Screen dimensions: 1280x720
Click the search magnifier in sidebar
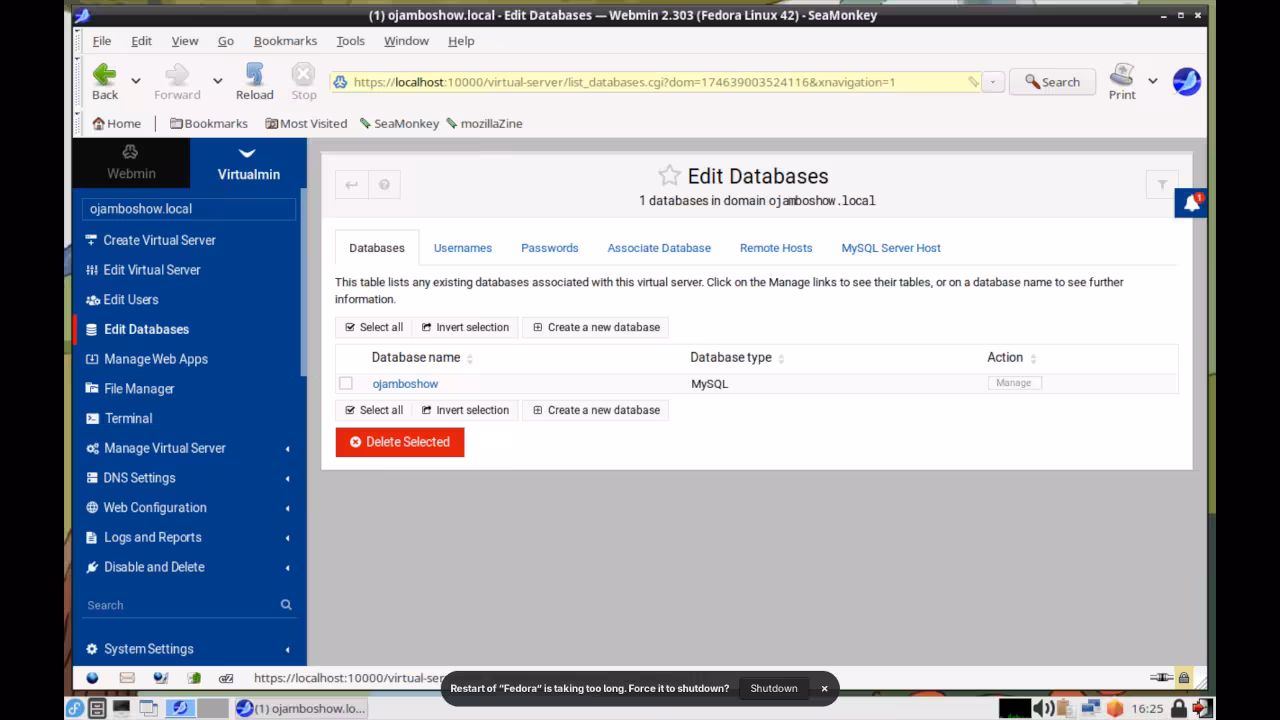click(x=286, y=605)
